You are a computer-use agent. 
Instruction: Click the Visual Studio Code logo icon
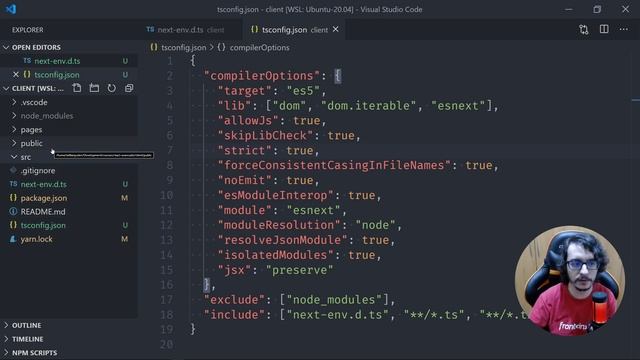[11, 9]
